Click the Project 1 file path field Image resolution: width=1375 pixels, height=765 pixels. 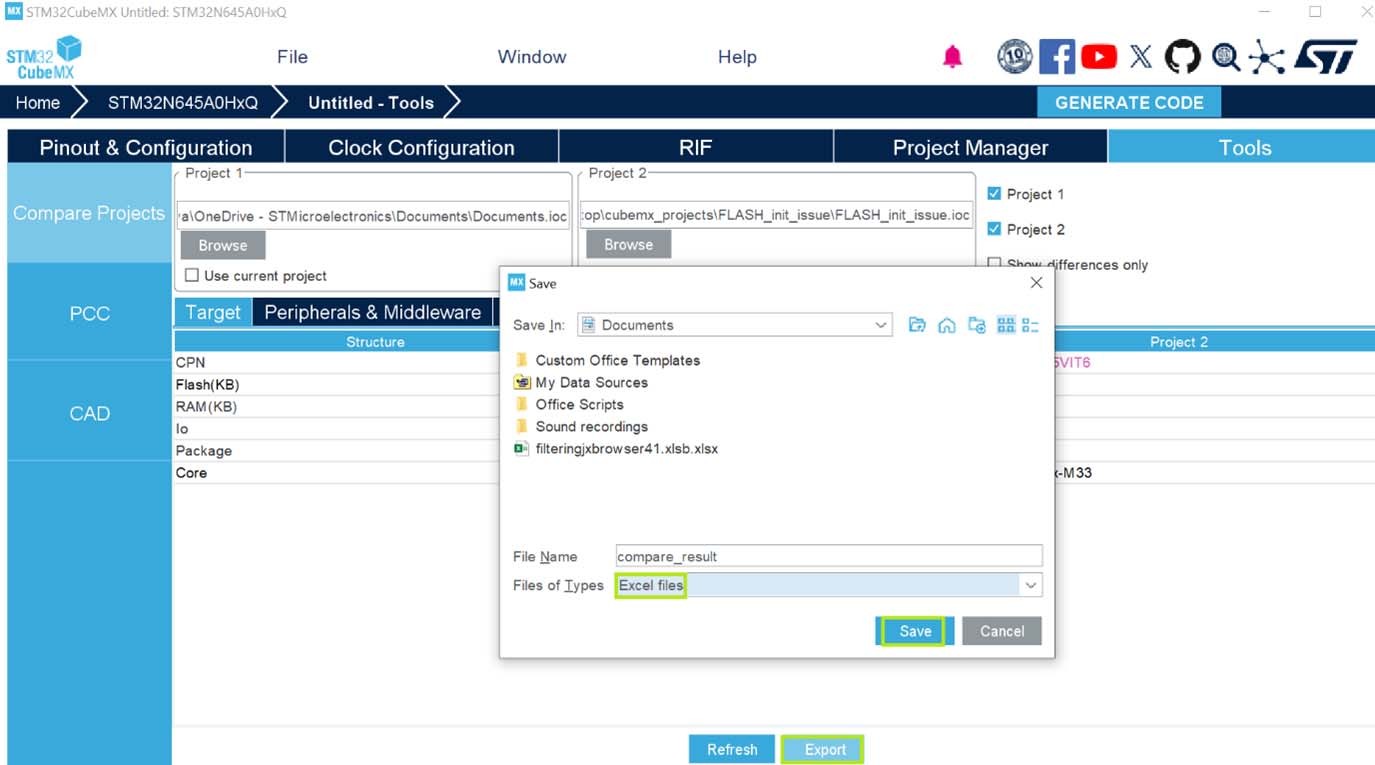(375, 215)
